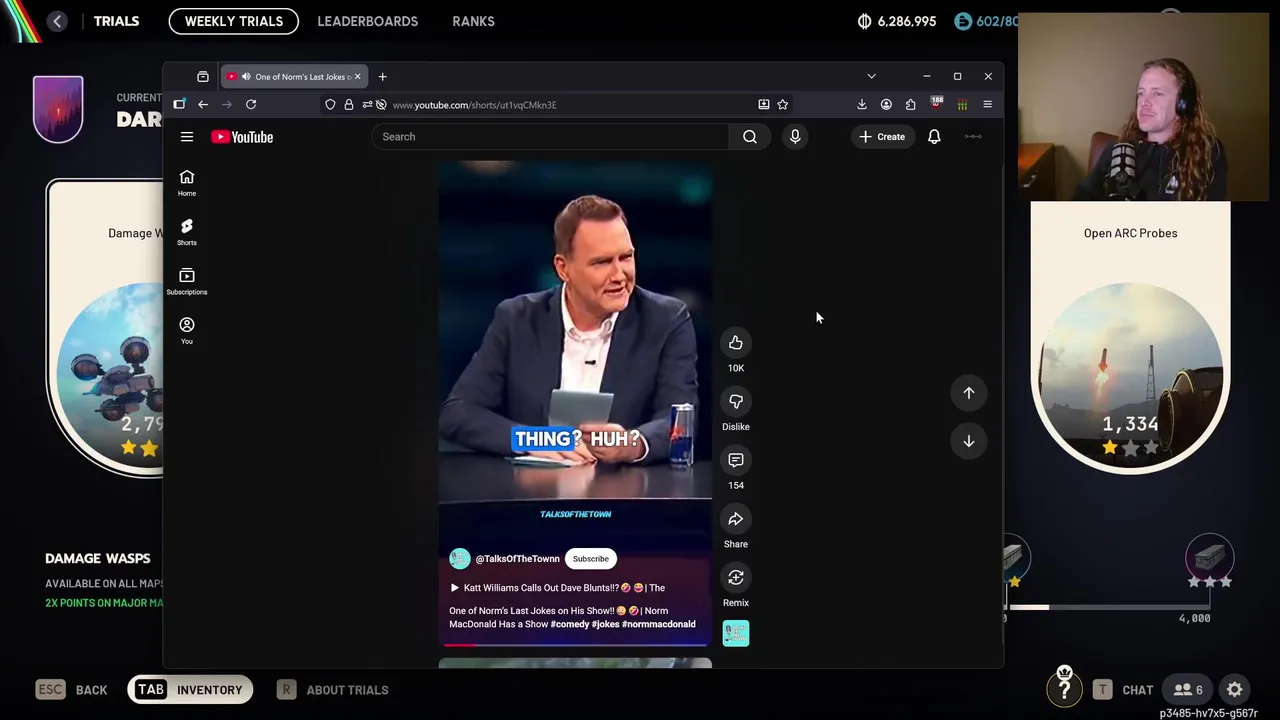
Task: Dislike the short
Action: (x=736, y=401)
